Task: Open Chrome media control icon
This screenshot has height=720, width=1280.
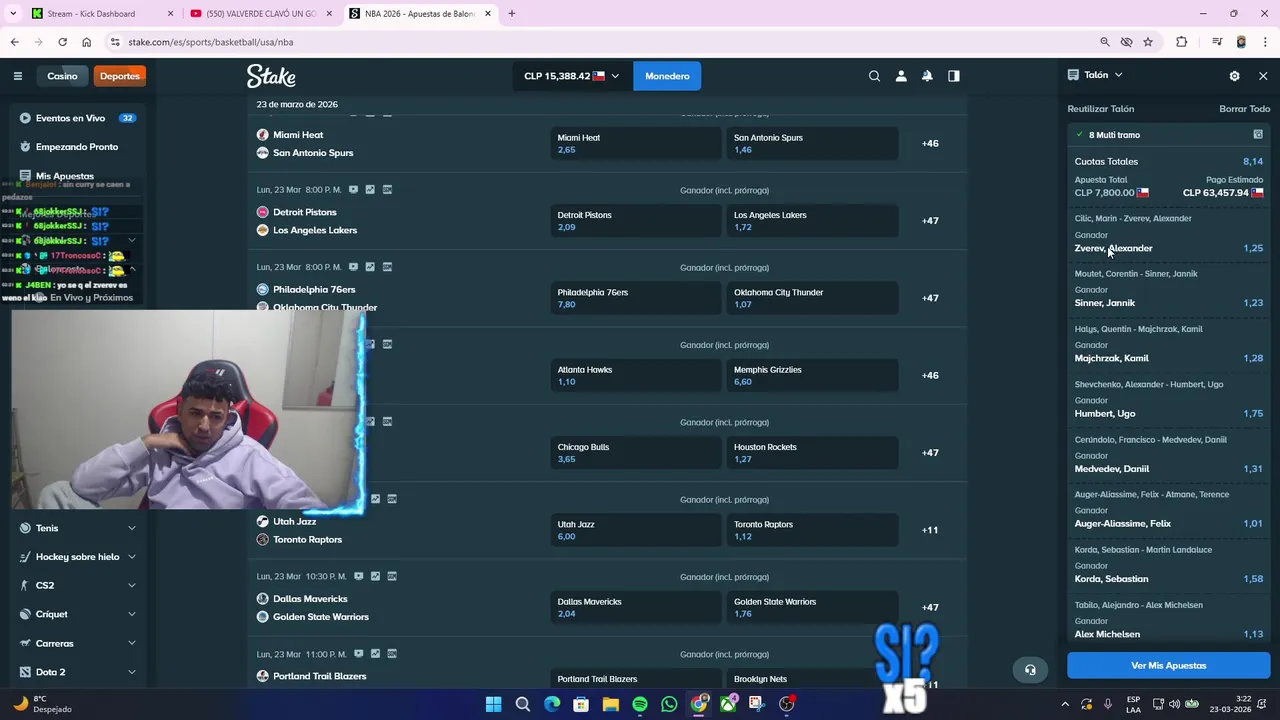Action: point(1217,42)
